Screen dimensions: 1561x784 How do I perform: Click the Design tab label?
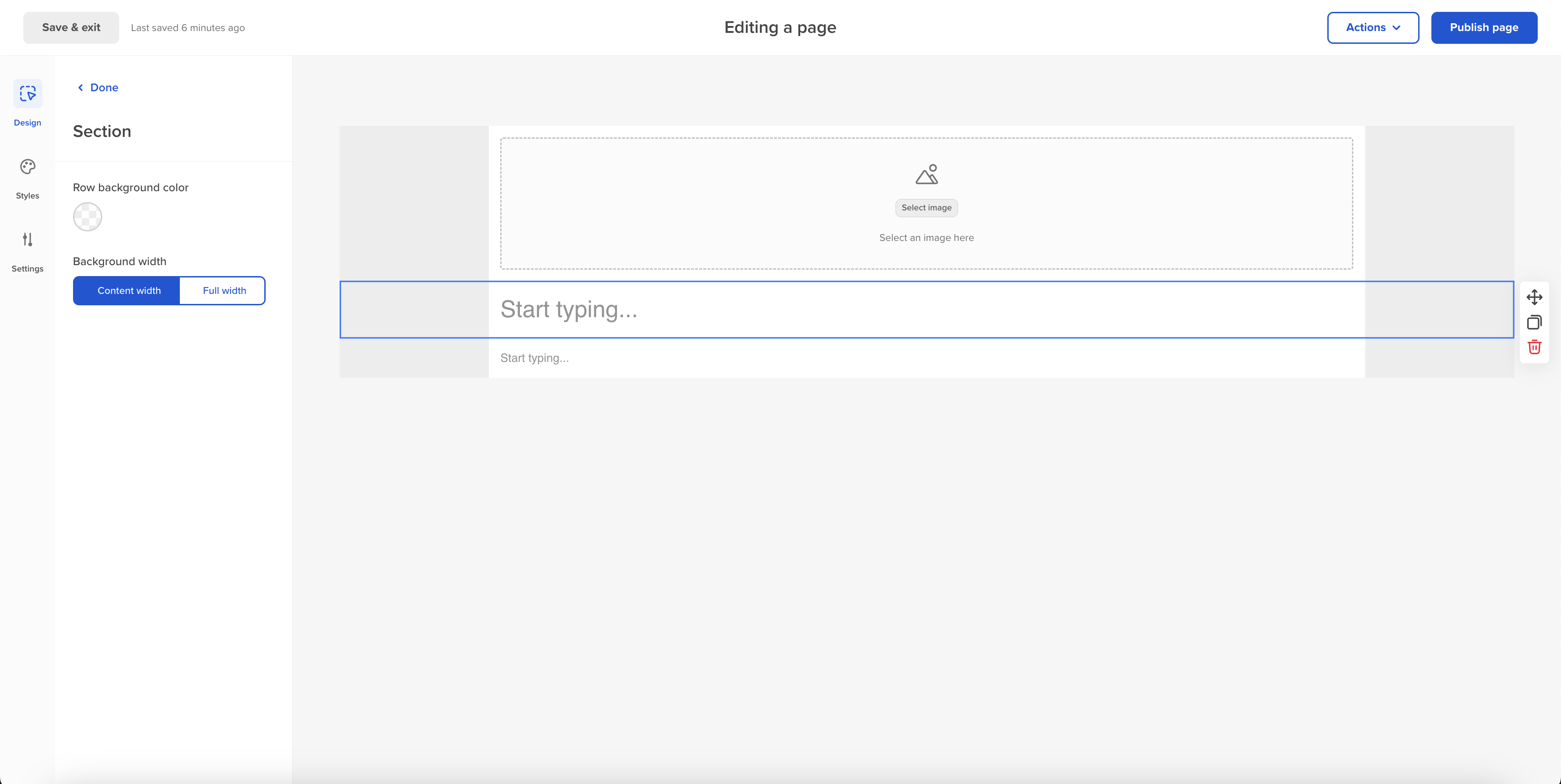point(27,123)
